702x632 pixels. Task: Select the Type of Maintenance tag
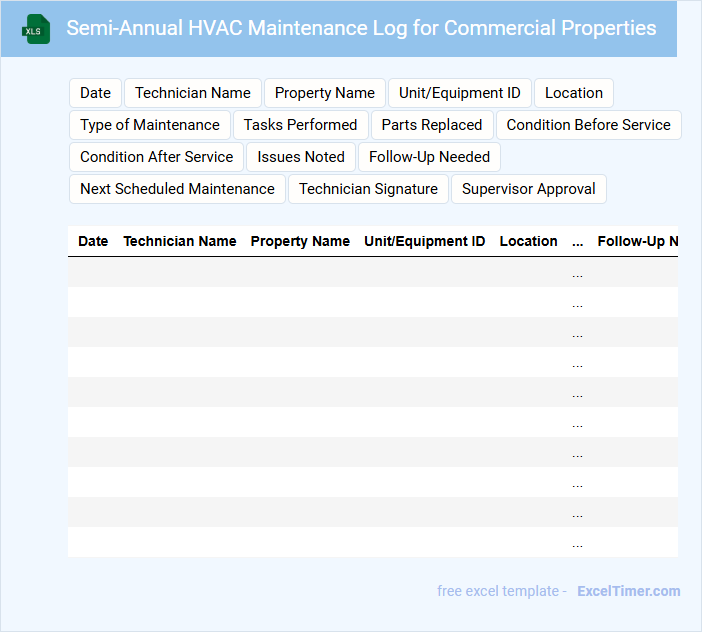click(x=150, y=125)
